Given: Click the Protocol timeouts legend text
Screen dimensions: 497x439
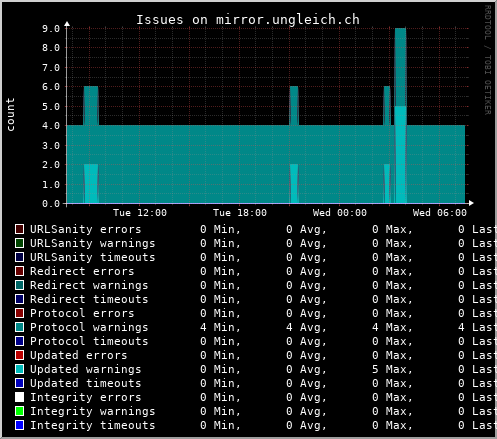Looking at the screenshot, I should [89, 341].
